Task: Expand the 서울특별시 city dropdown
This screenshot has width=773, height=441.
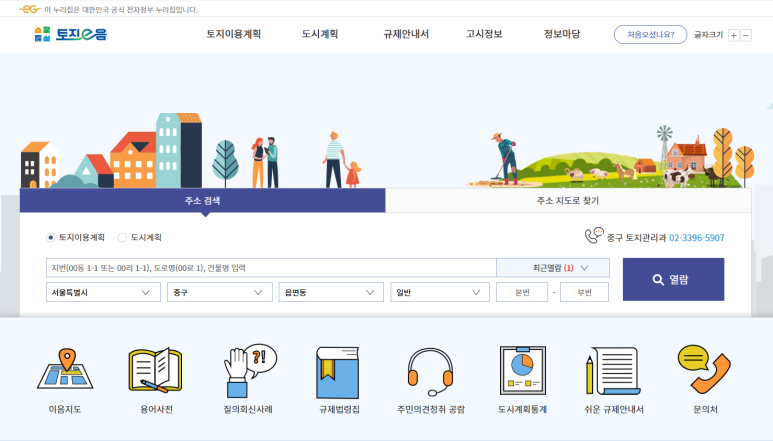Action: [x=103, y=292]
